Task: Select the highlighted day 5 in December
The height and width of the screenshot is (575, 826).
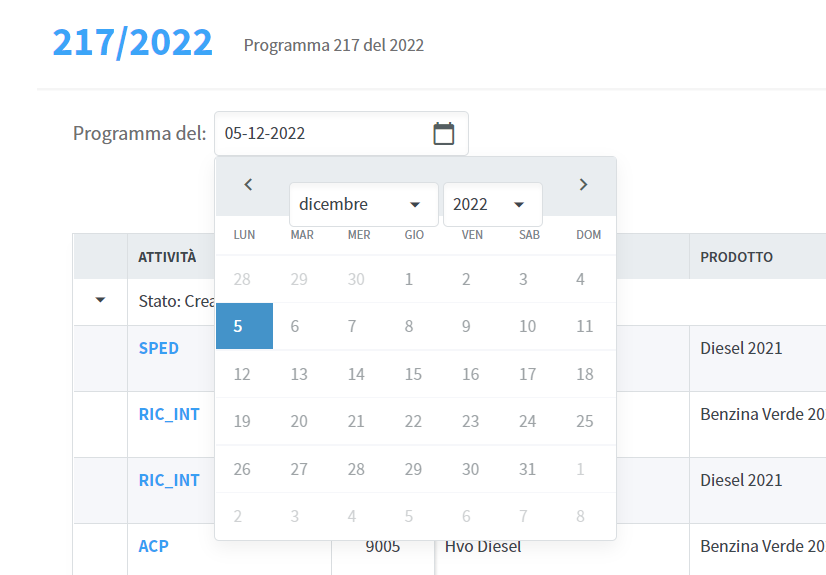Action: (x=244, y=326)
